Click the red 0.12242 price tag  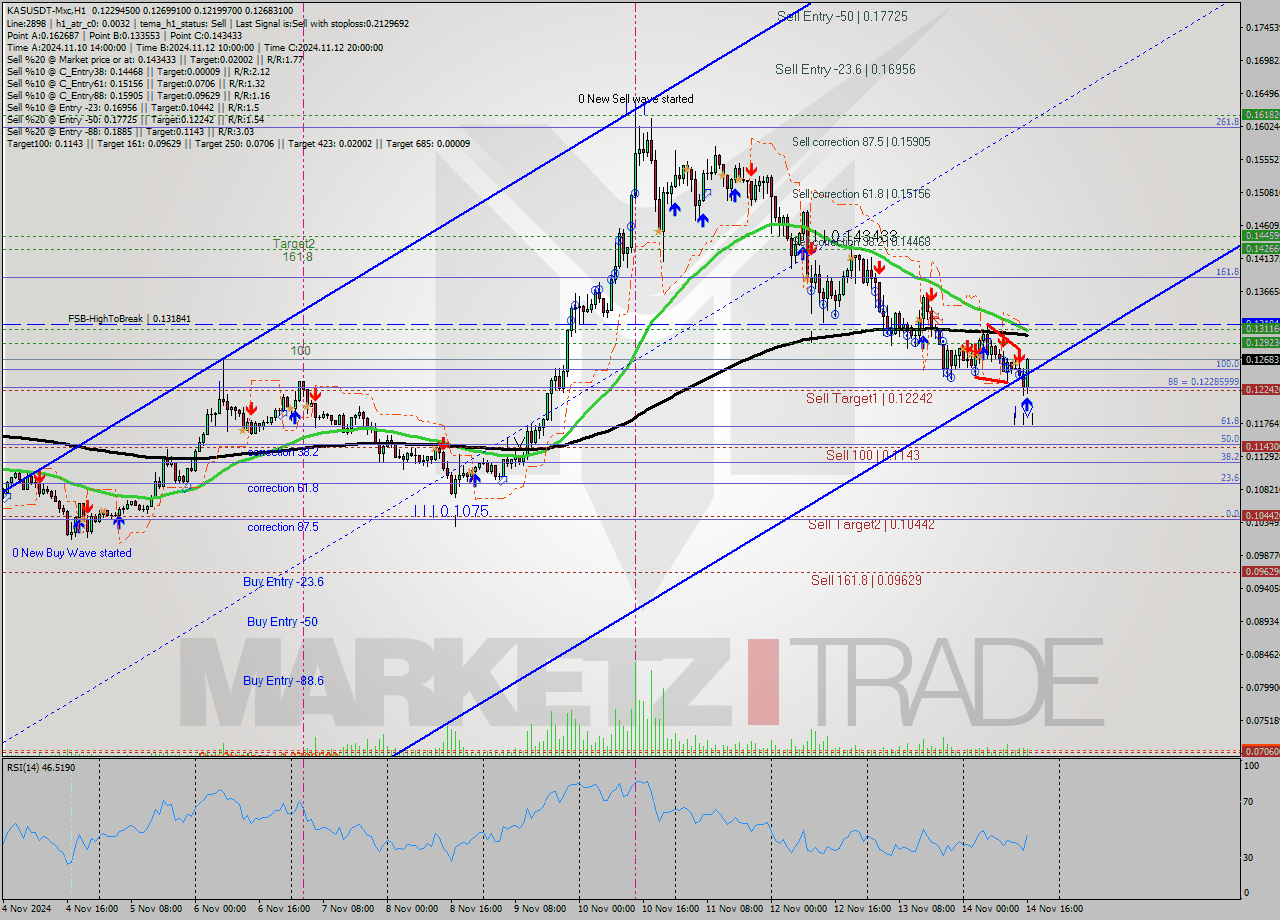click(1260, 390)
